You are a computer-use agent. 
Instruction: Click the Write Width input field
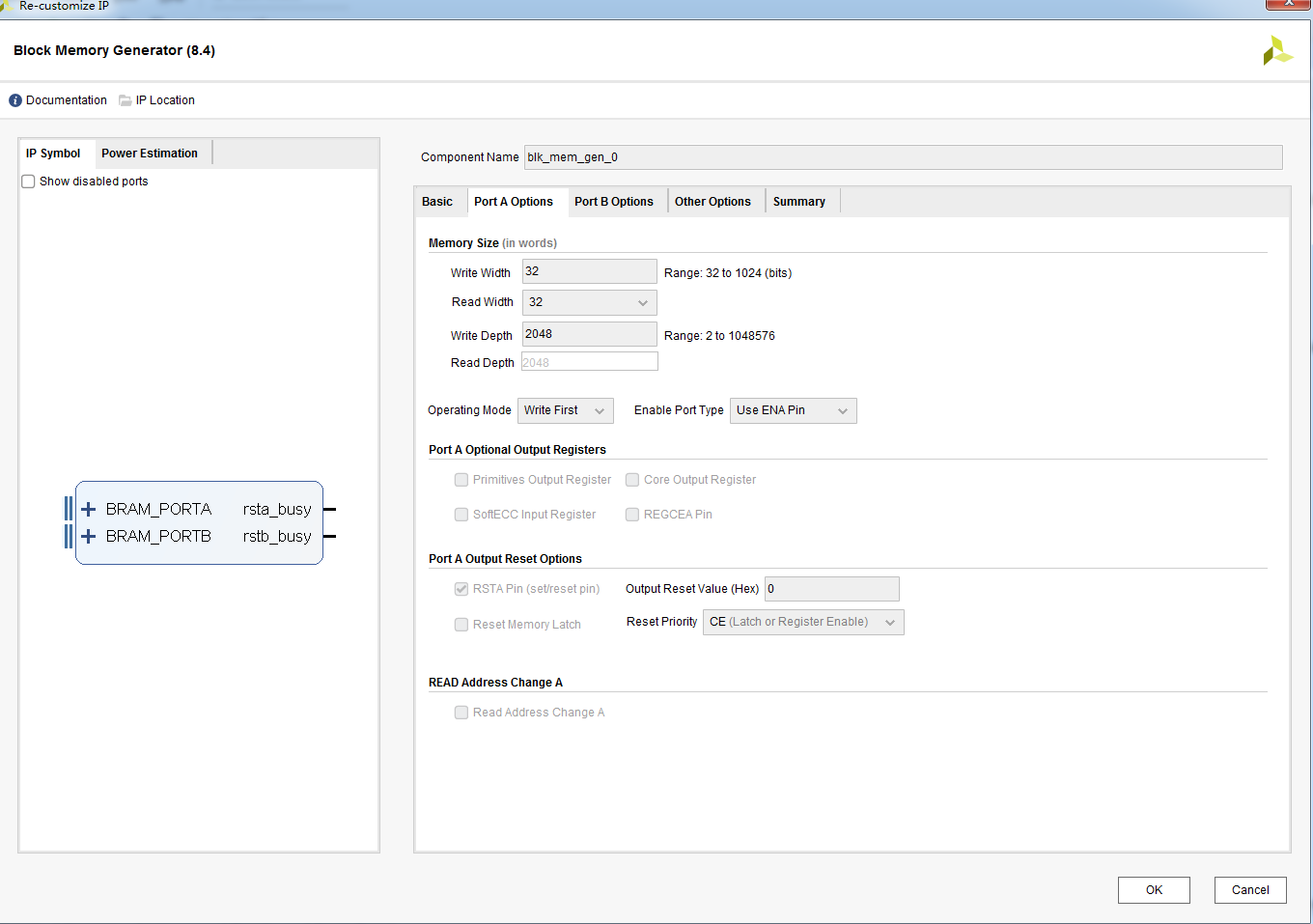(x=590, y=271)
